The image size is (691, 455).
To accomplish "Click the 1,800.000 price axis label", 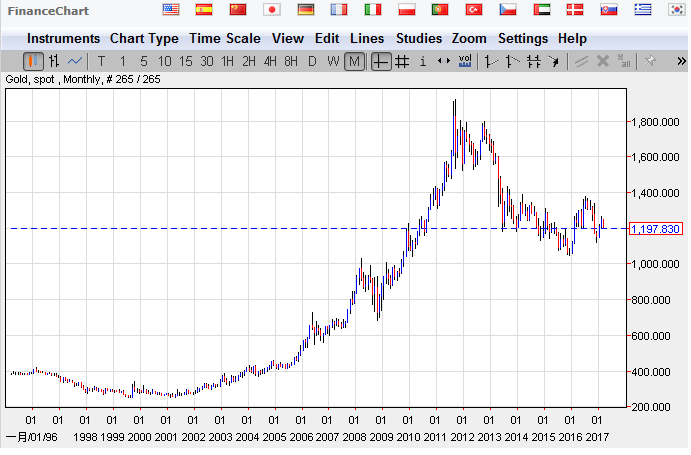I will 655,123.
